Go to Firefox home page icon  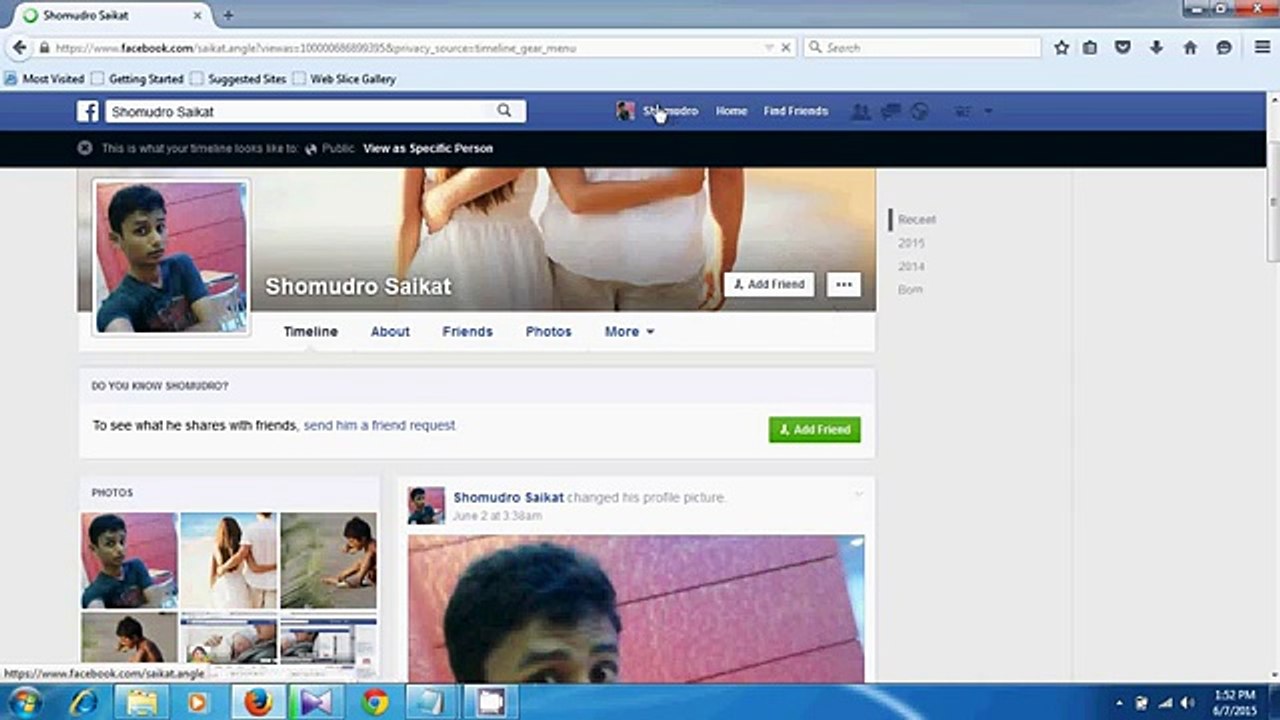tap(1190, 47)
